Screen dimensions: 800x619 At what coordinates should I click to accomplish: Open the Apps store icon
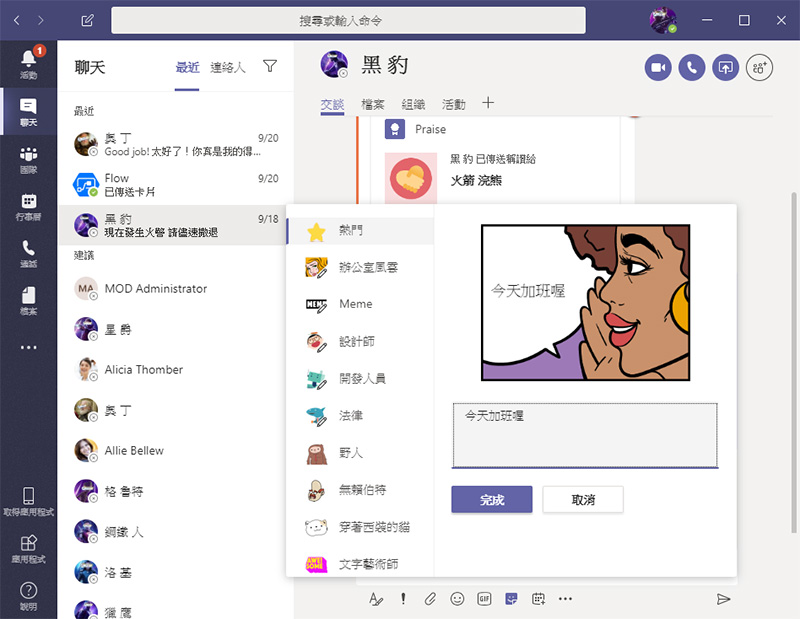point(29,549)
